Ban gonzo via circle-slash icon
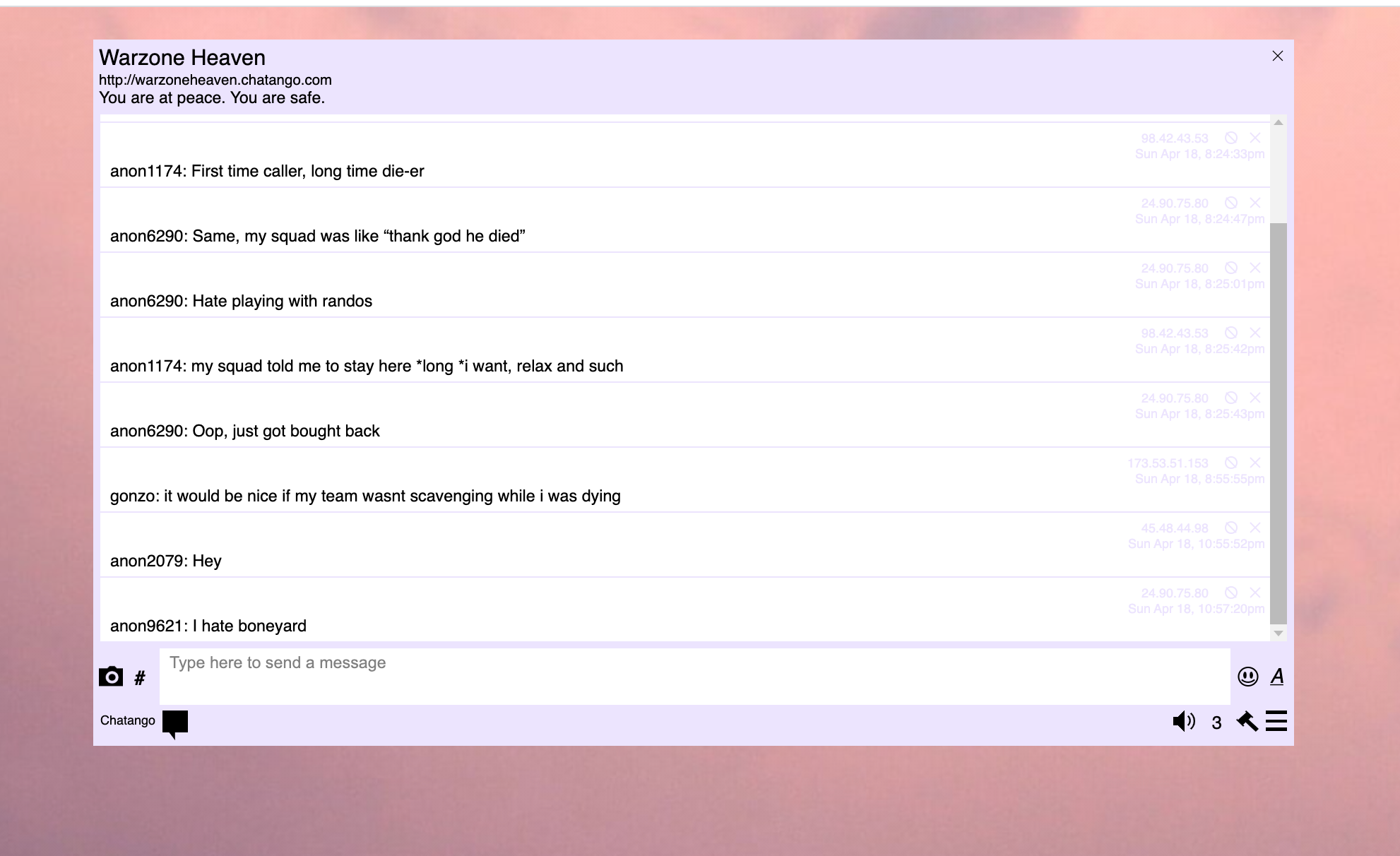This screenshot has height=856, width=1400. coord(1231,463)
